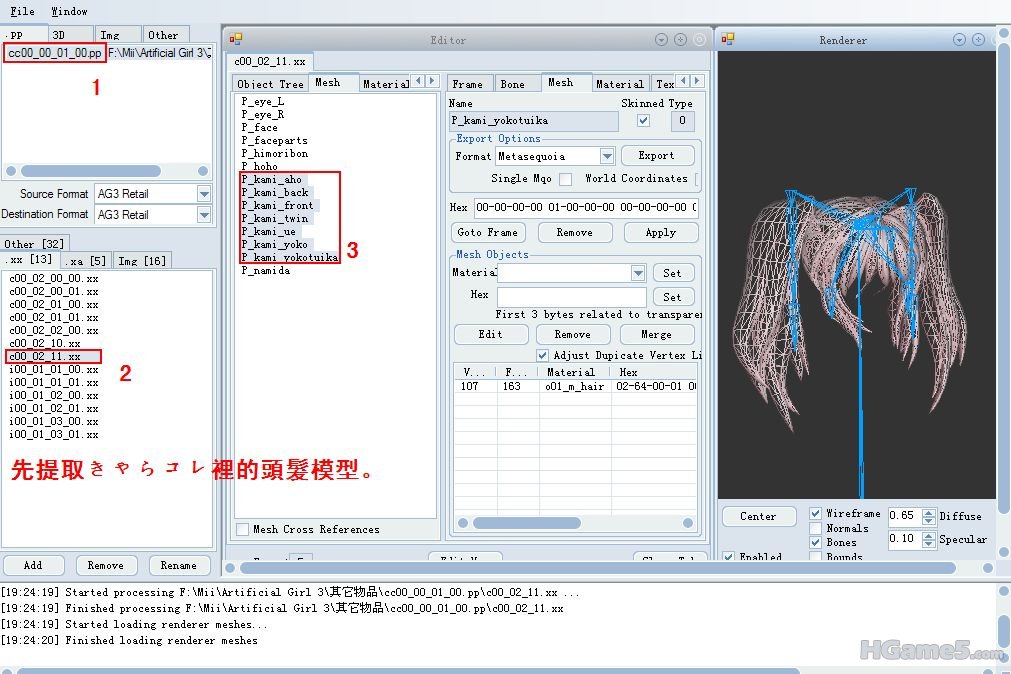Image resolution: width=1011 pixels, height=674 pixels.
Task: Enable the Single Mqo checkbox
Action: [565, 179]
